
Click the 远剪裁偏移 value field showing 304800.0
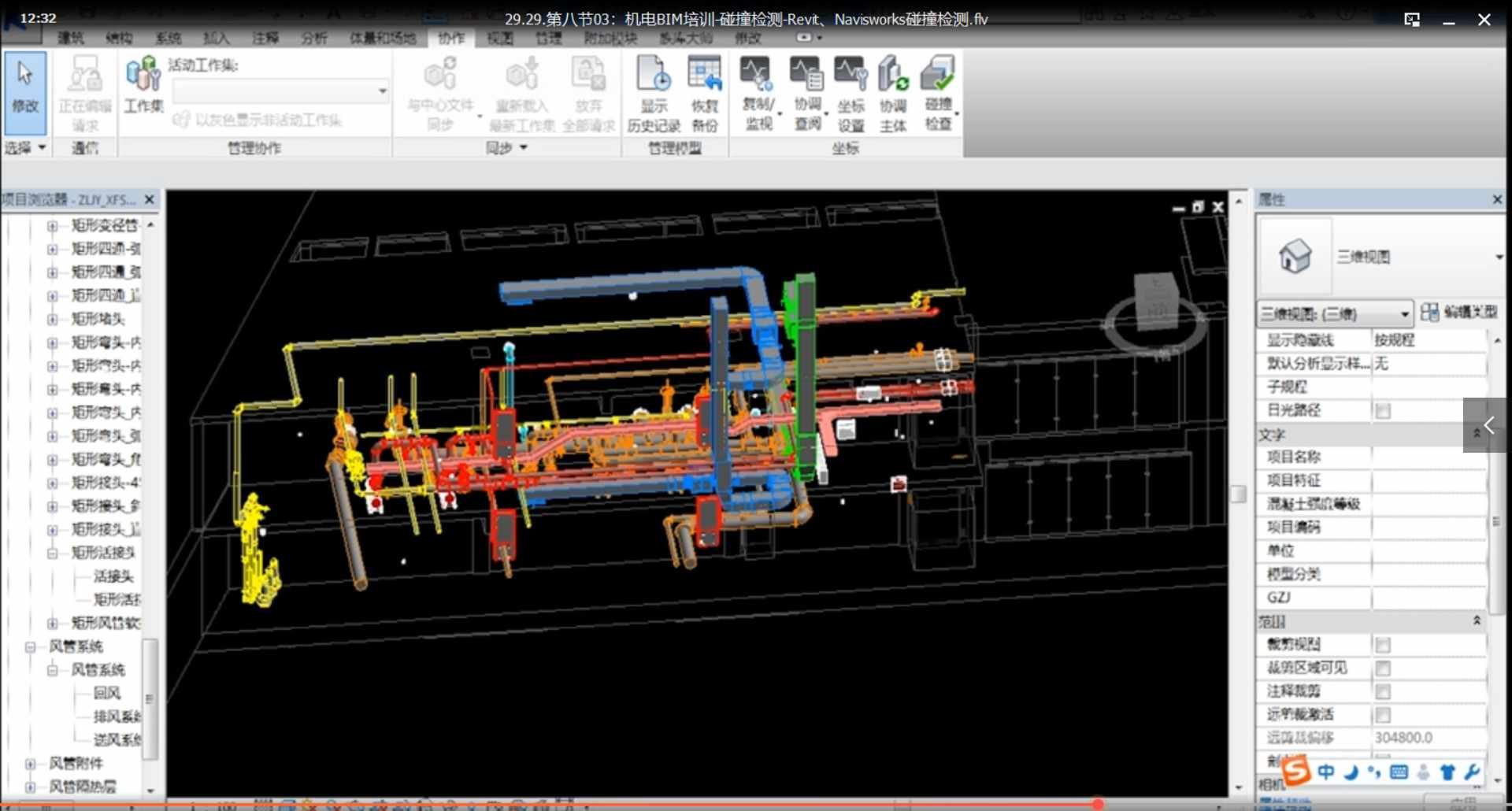[1416, 738]
